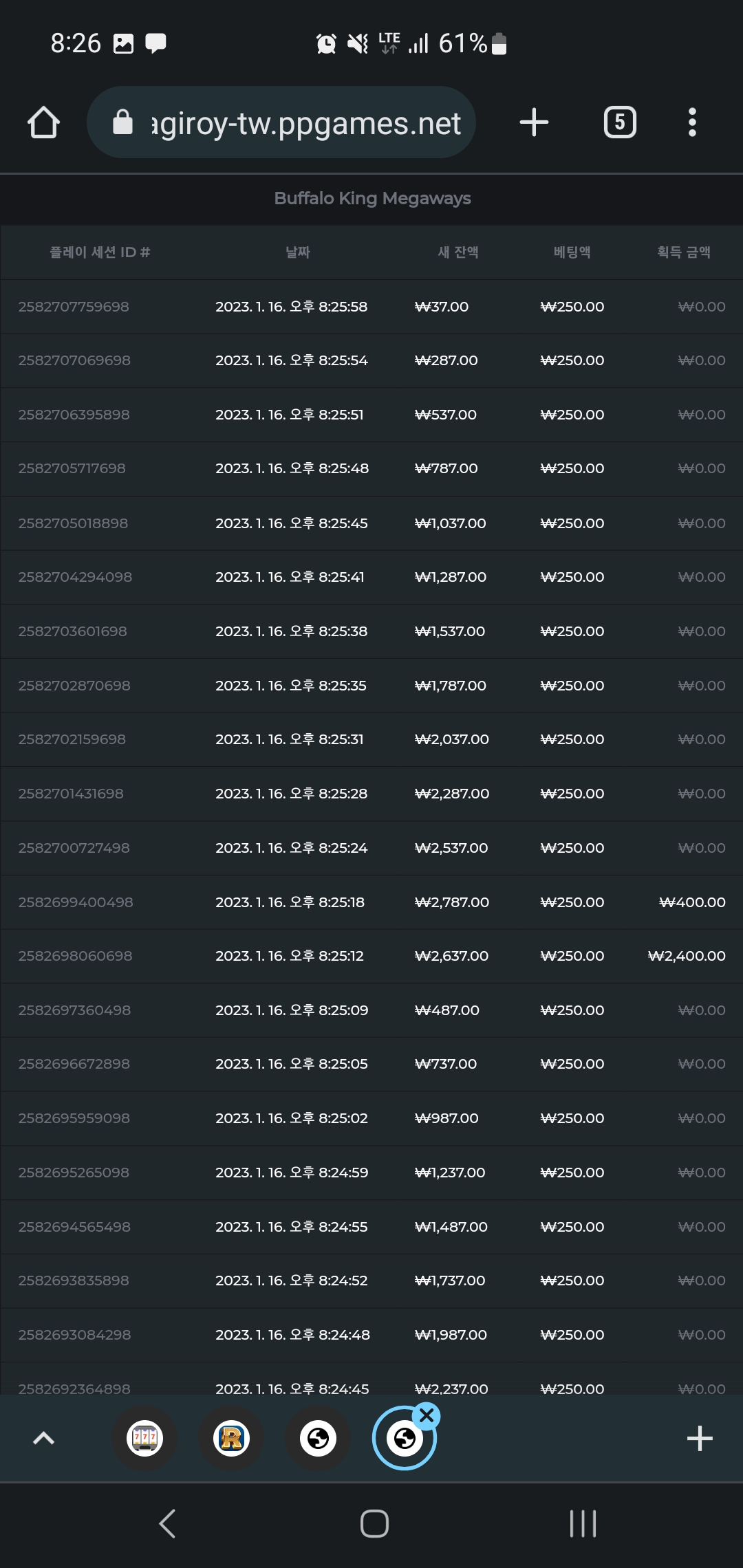Tap the unselected globe shortcut icon
Screen dimensions: 743x1568
pyautogui.click(x=318, y=1438)
